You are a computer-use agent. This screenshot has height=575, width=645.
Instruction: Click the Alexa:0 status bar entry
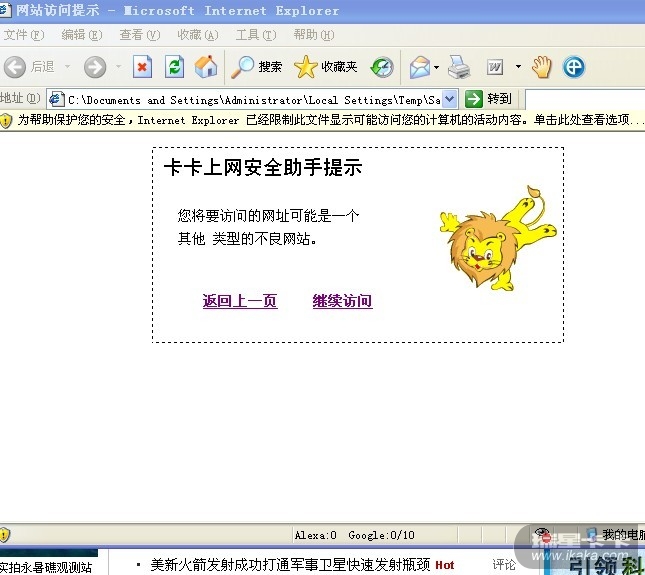(x=316, y=535)
